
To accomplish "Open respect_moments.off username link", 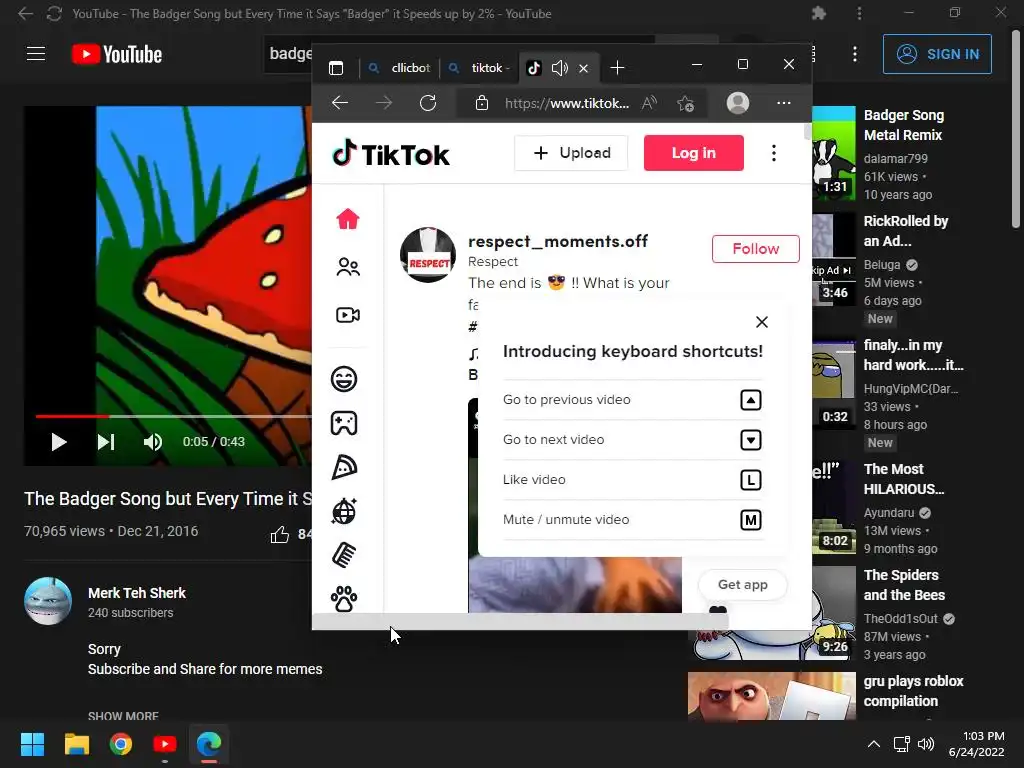I will coord(558,242).
